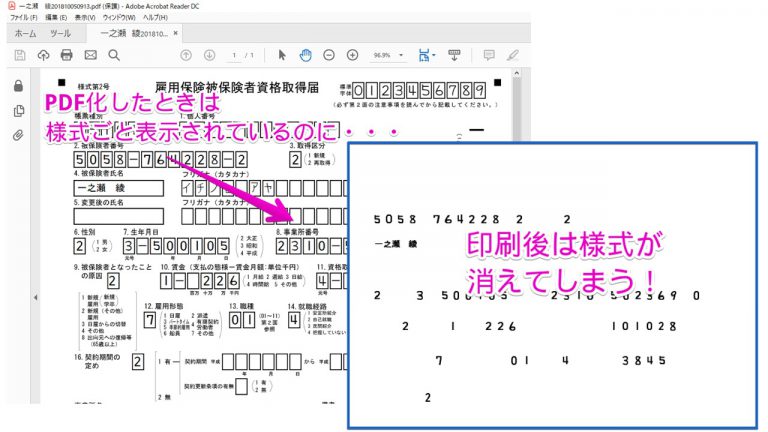This screenshot has width=768, height=432.
Task: Open the 表示 menu
Action: pos(85,18)
